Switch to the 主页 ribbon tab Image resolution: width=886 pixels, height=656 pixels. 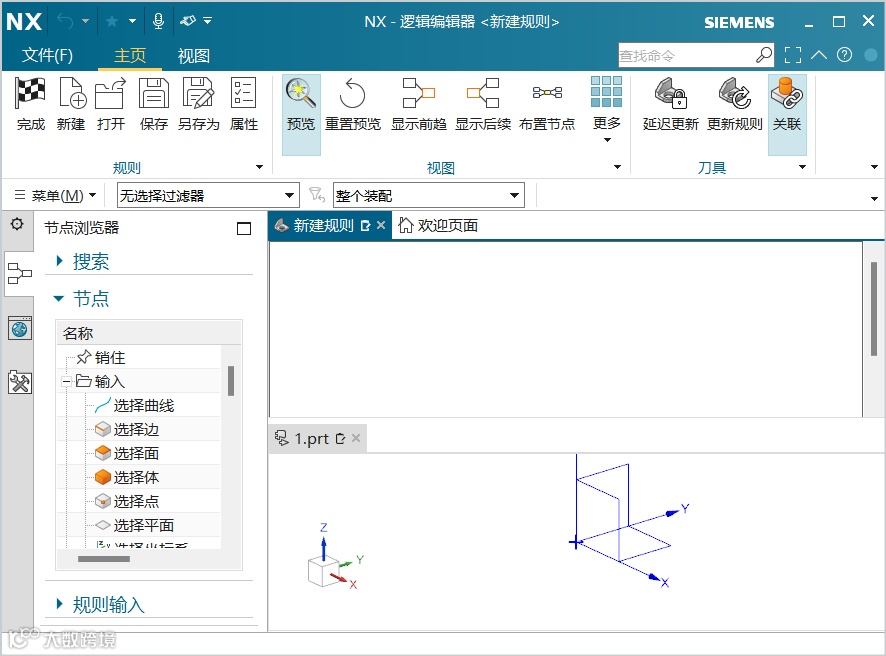click(130, 55)
